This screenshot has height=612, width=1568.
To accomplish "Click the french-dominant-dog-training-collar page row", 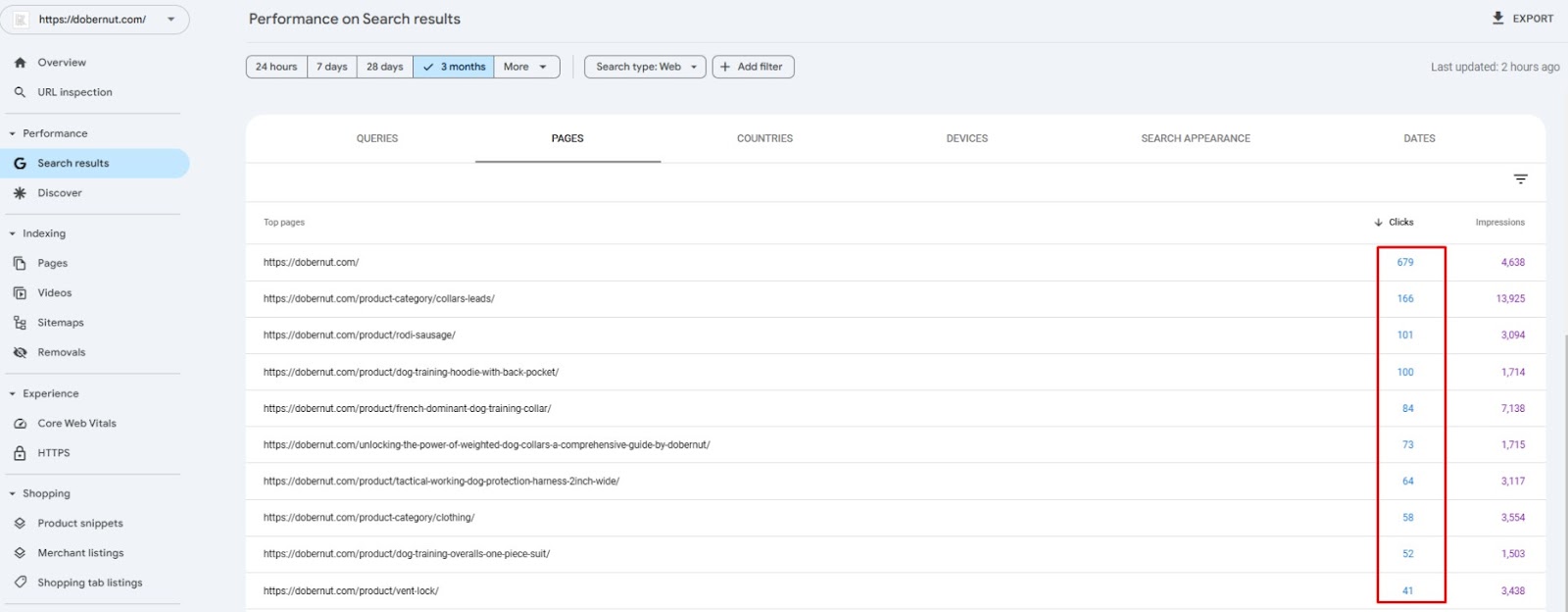I will (896, 409).
